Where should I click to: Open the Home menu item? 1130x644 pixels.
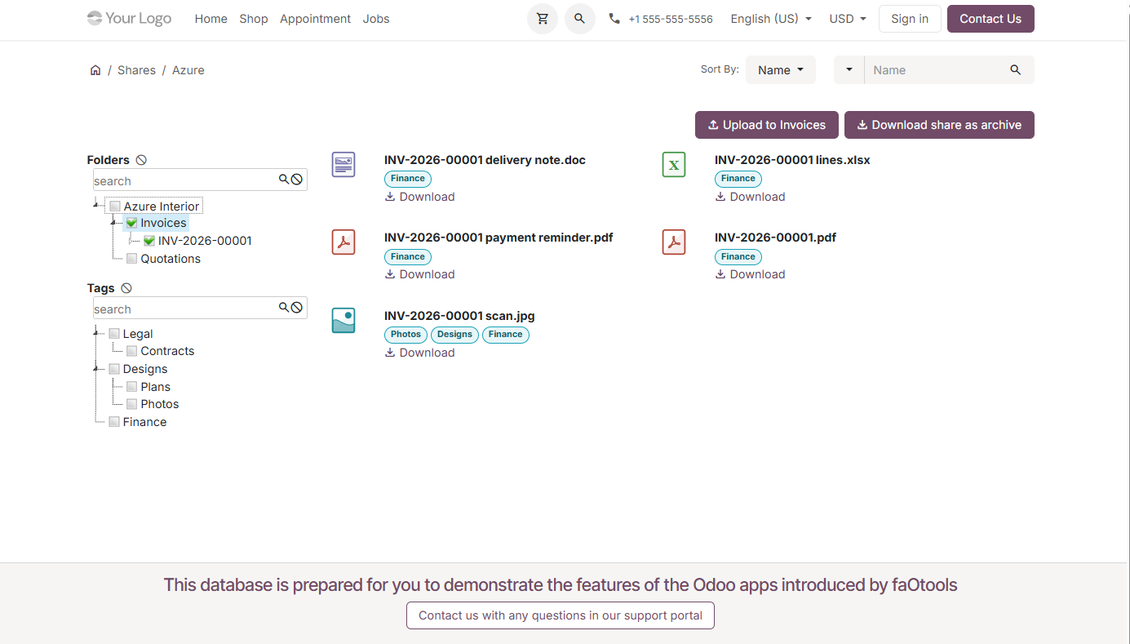210,19
